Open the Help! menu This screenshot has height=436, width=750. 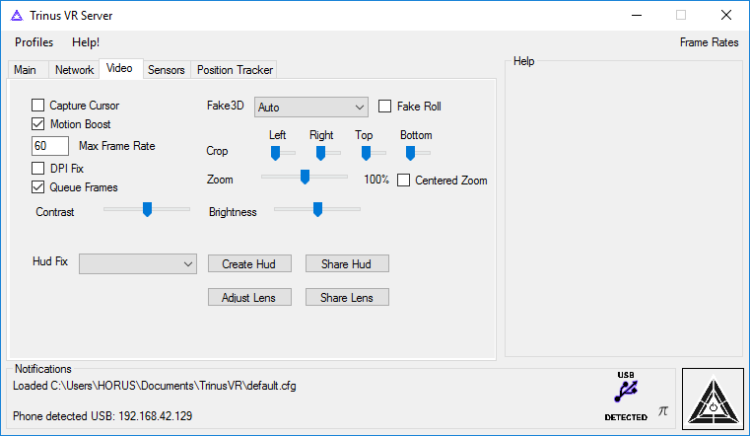click(x=86, y=42)
